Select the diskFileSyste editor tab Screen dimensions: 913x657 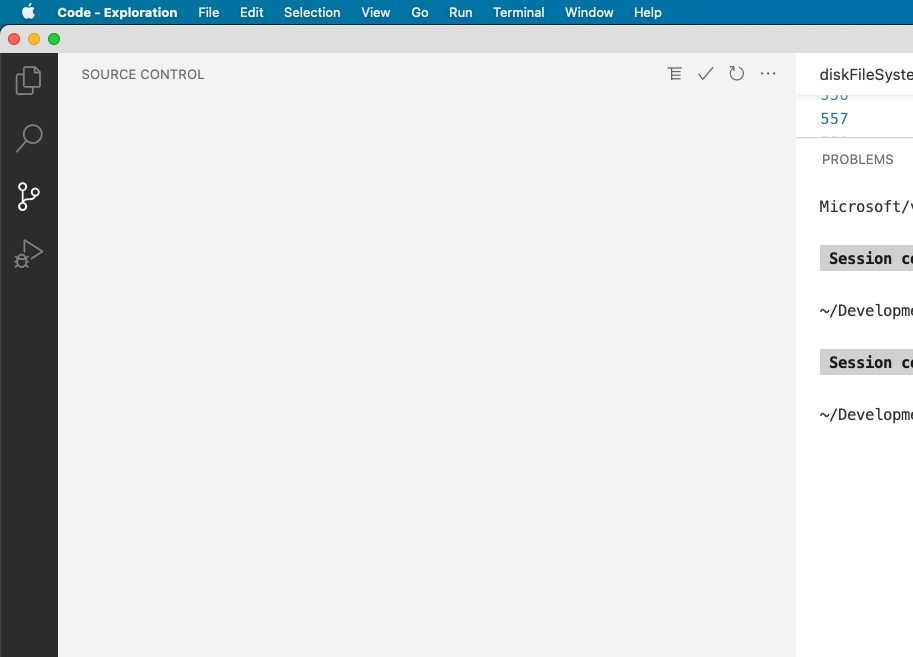pos(866,75)
